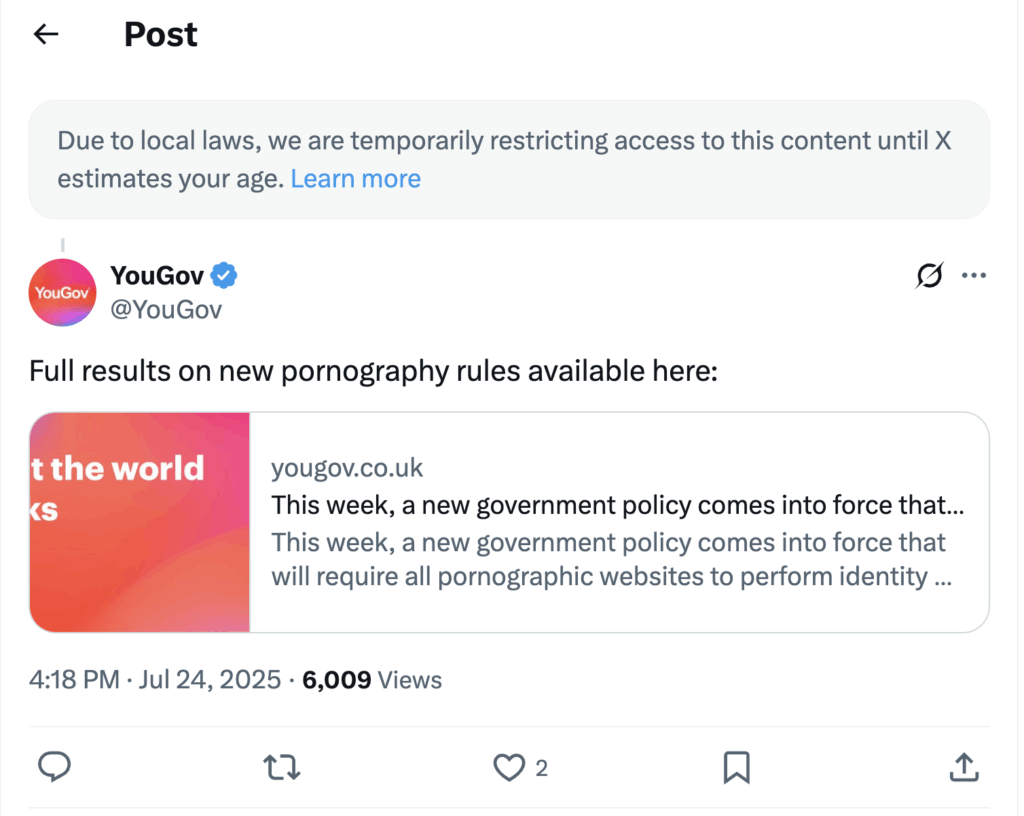
Task: Click the link card description text
Action: [610, 560]
